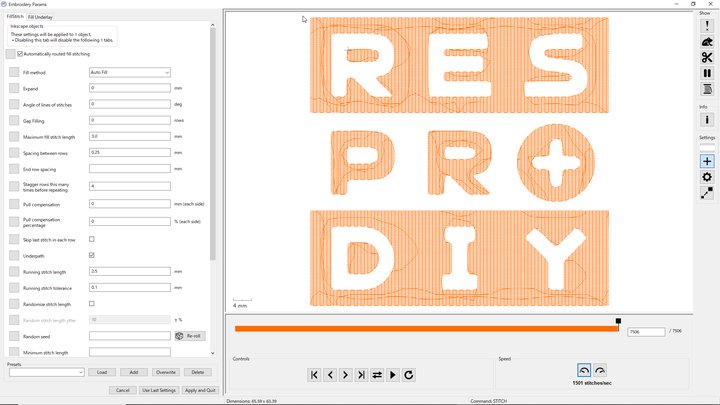Screen dimensions: 720x405
Task: Focus Minimum stitch length field
Action: 129,352
